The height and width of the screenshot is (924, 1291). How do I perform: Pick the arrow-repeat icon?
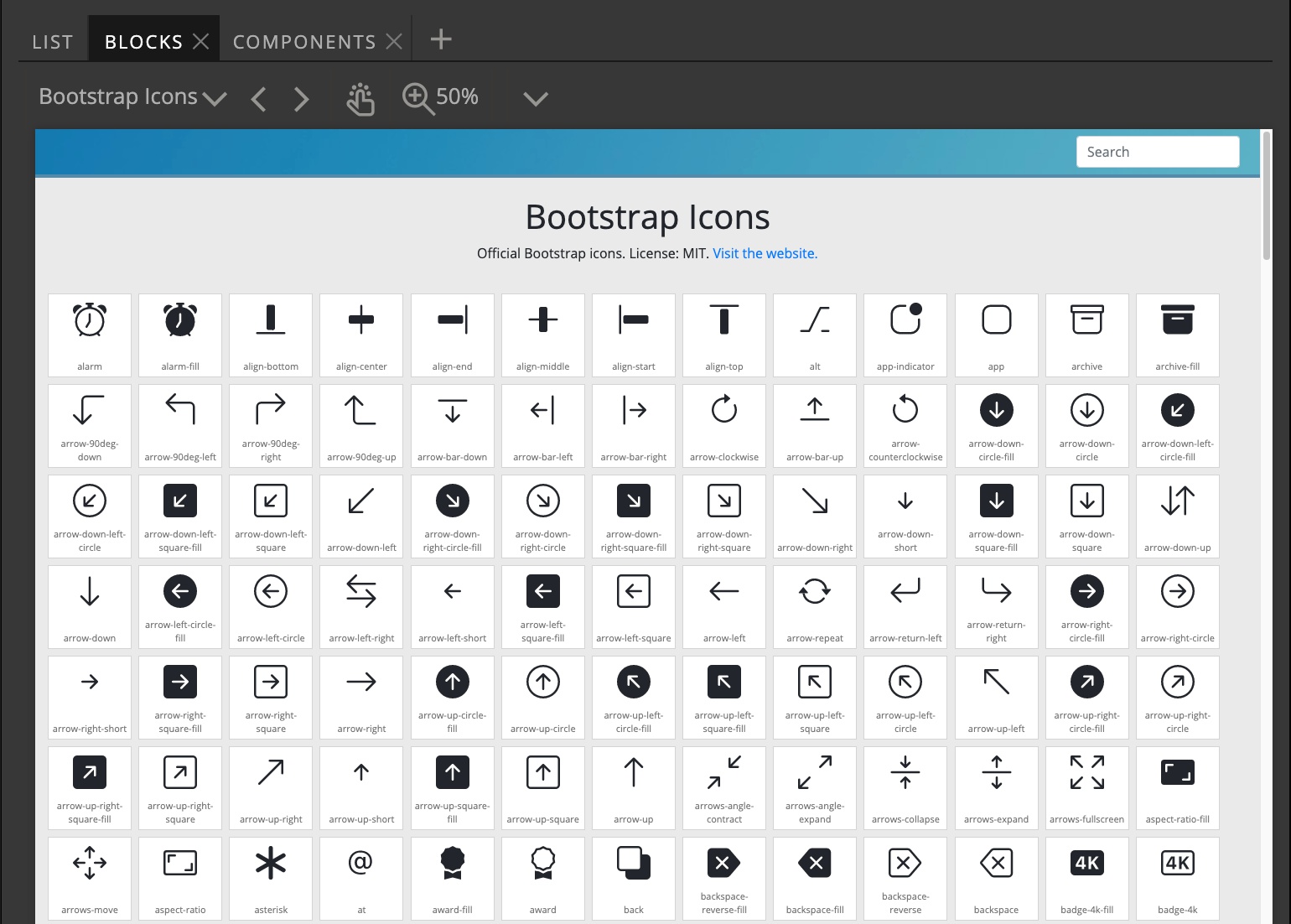point(815,607)
